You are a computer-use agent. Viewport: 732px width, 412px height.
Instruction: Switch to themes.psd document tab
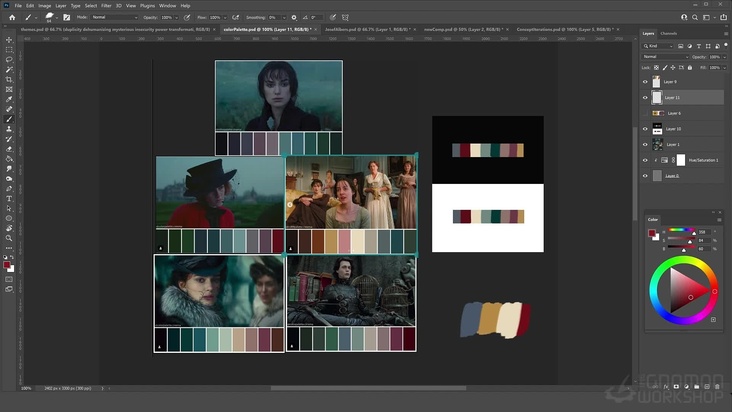[115, 29]
